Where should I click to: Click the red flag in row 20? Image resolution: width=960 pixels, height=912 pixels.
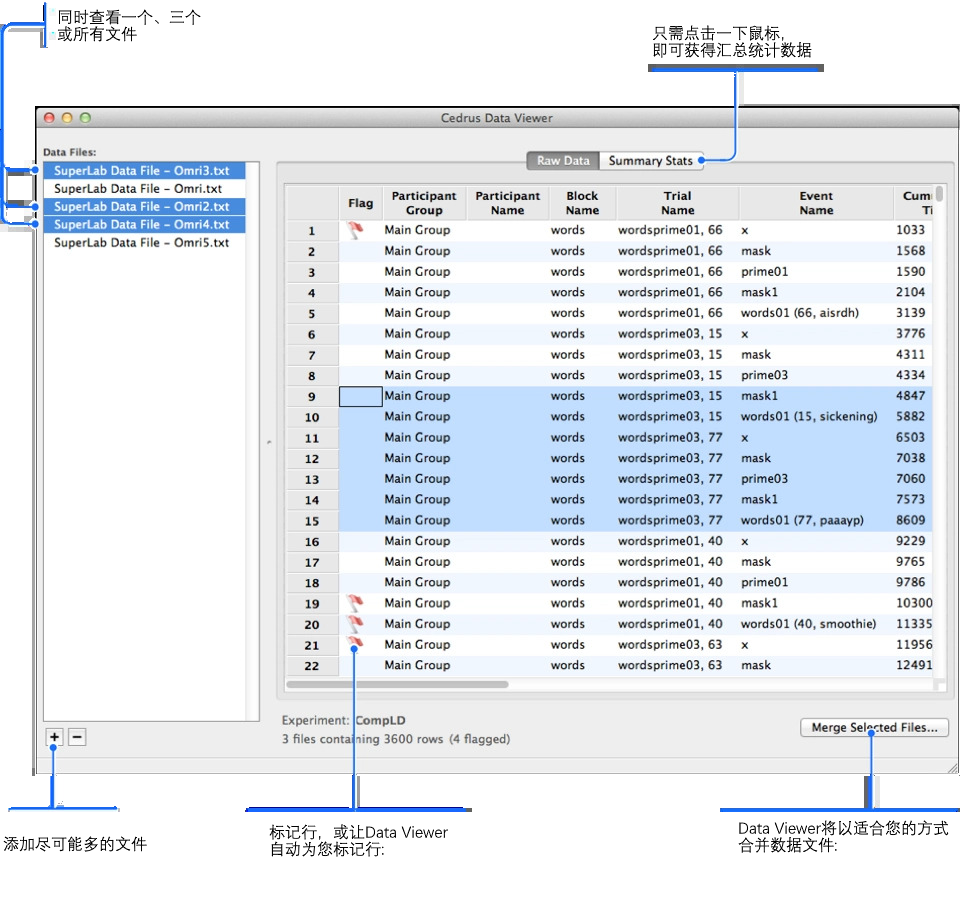point(355,624)
